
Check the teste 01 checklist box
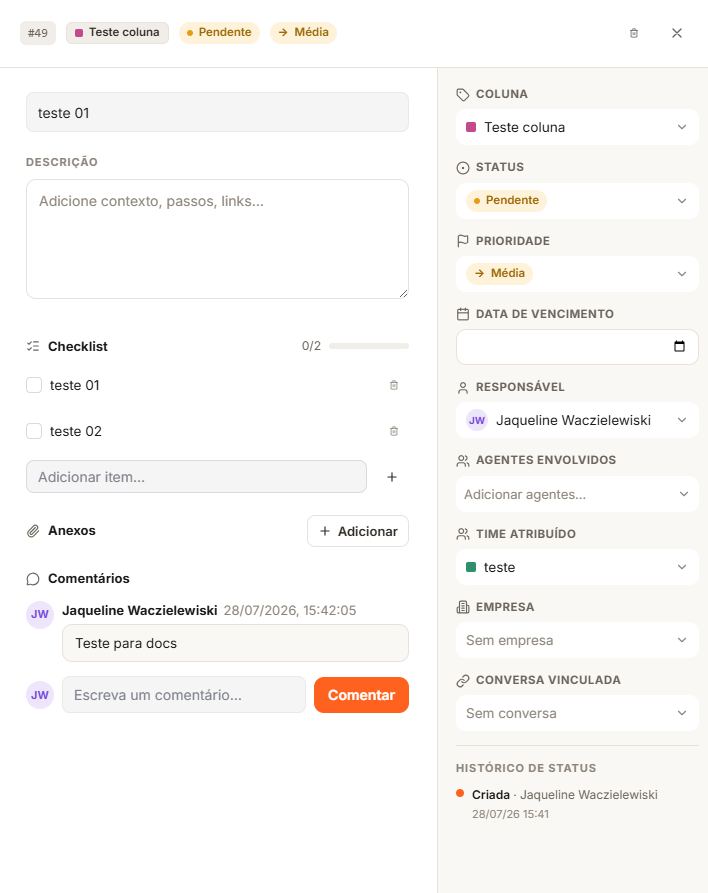34,385
